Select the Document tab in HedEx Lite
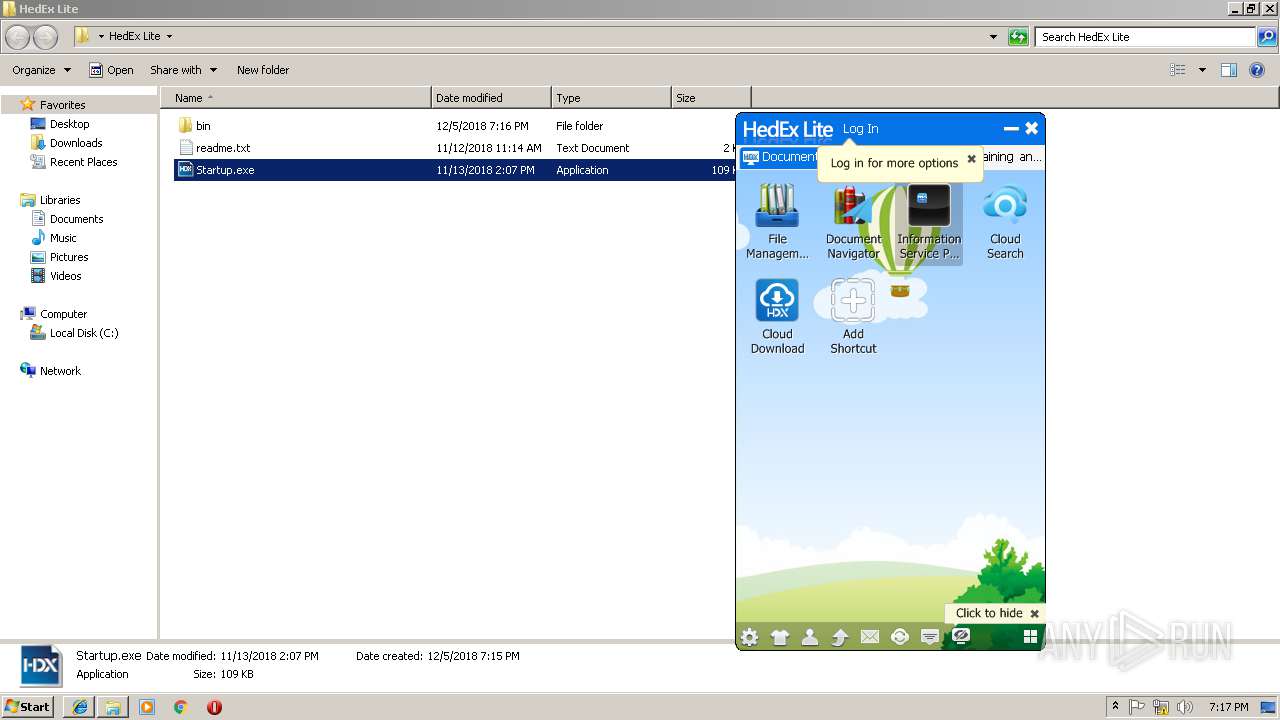1280x720 pixels. coord(779,157)
